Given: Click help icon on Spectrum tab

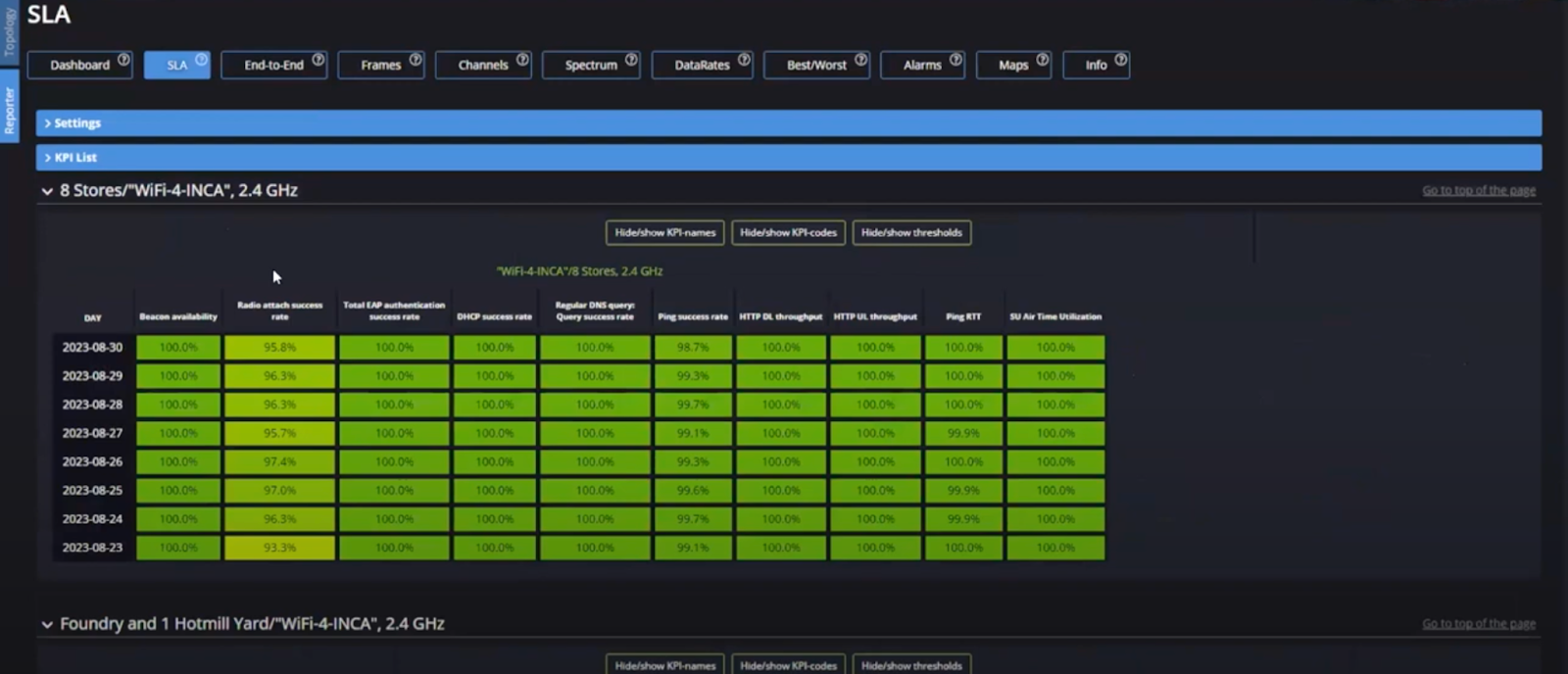Looking at the screenshot, I should point(631,60).
